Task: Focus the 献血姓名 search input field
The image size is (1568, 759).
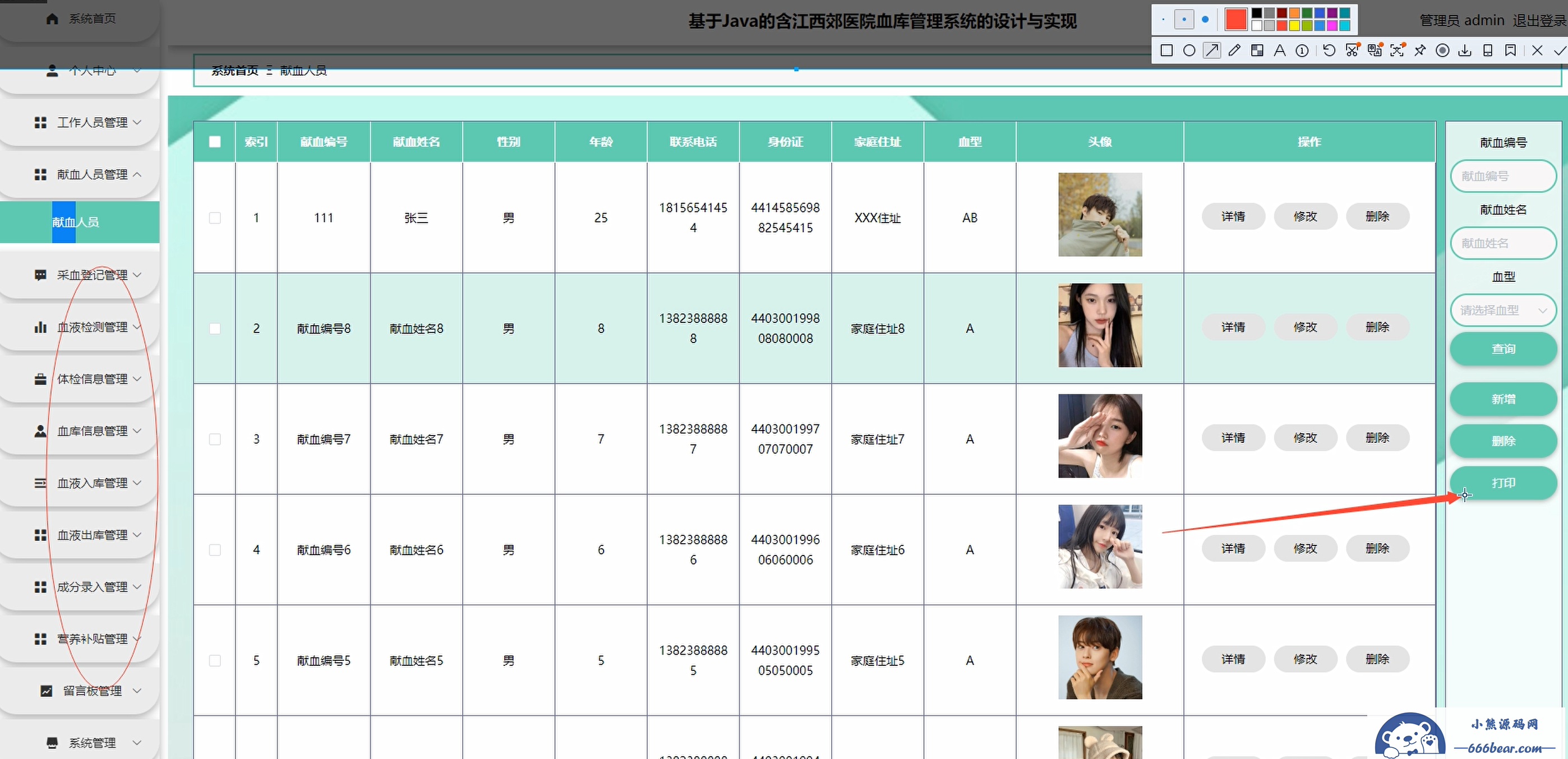Action: click(1504, 243)
